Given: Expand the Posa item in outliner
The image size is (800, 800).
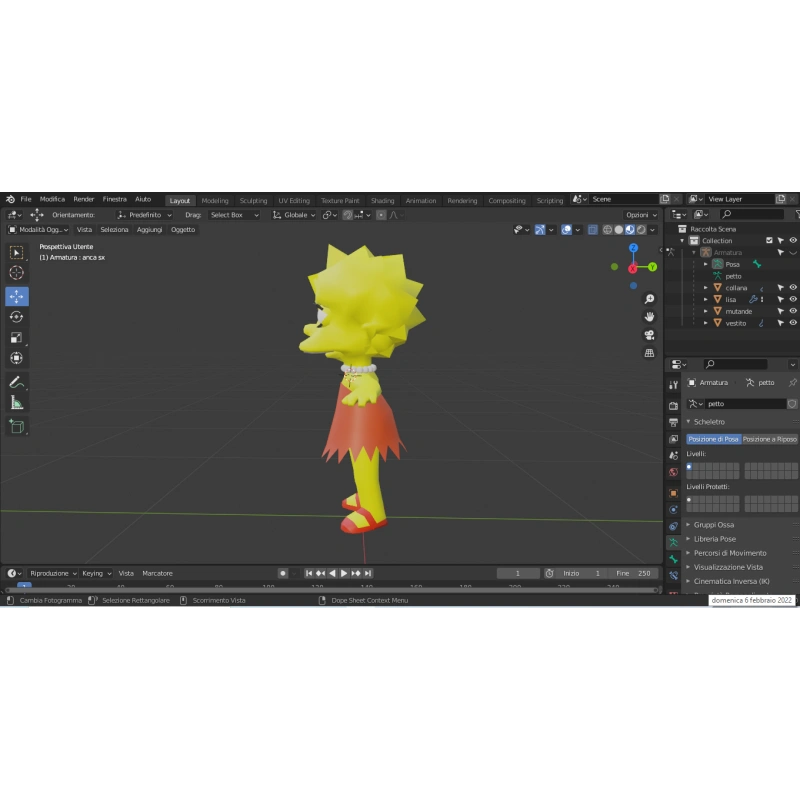Looking at the screenshot, I should (706, 264).
